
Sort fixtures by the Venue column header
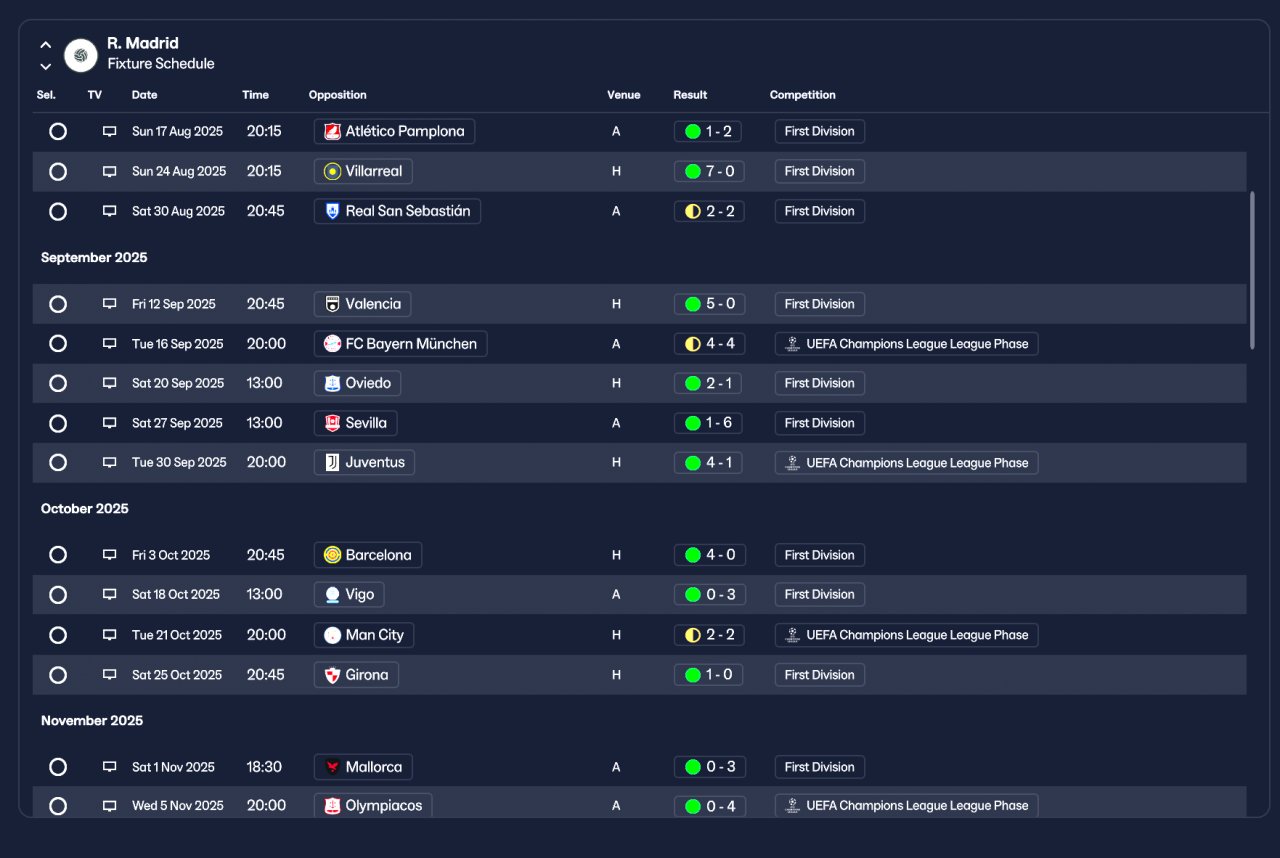(623, 95)
